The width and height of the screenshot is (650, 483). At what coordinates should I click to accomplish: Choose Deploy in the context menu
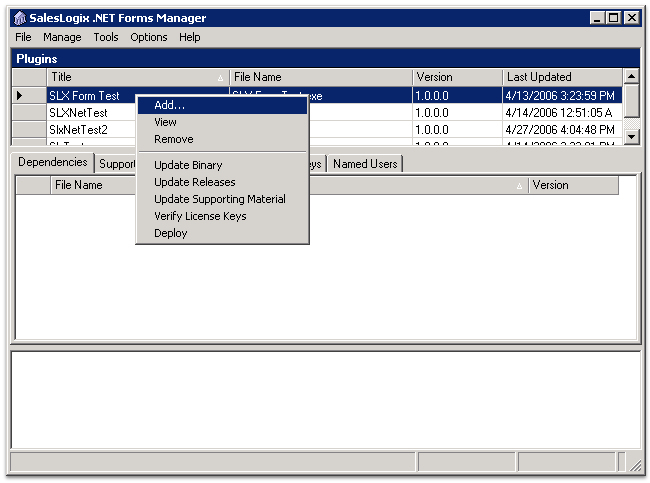click(223, 233)
